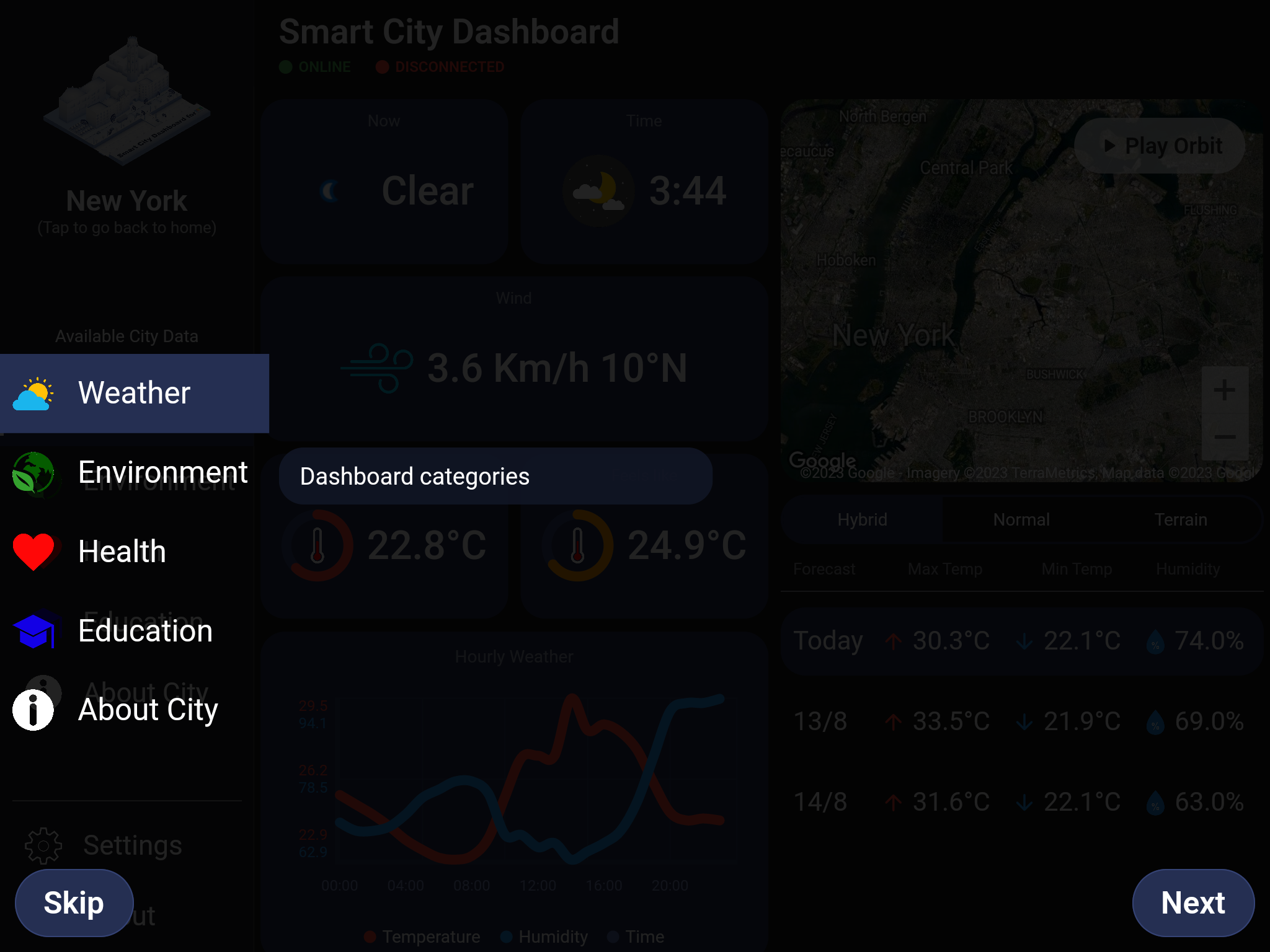Viewport: 1270px width, 952px height.
Task: Click the Education graduation cap icon
Action: (34, 630)
